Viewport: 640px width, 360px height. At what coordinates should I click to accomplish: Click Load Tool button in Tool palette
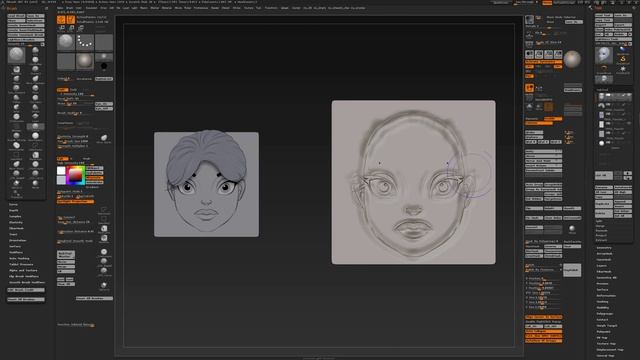604,15
